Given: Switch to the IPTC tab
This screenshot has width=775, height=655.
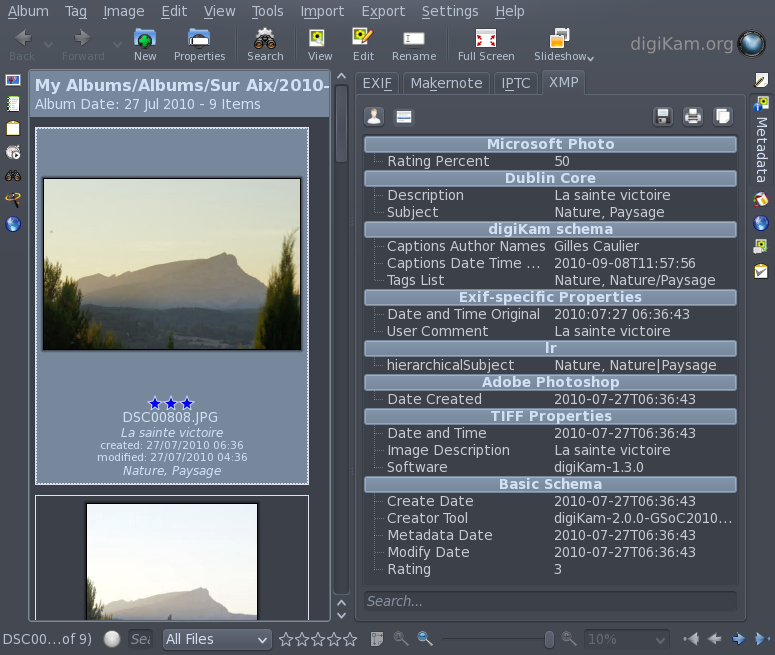Looking at the screenshot, I should click(x=517, y=83).
